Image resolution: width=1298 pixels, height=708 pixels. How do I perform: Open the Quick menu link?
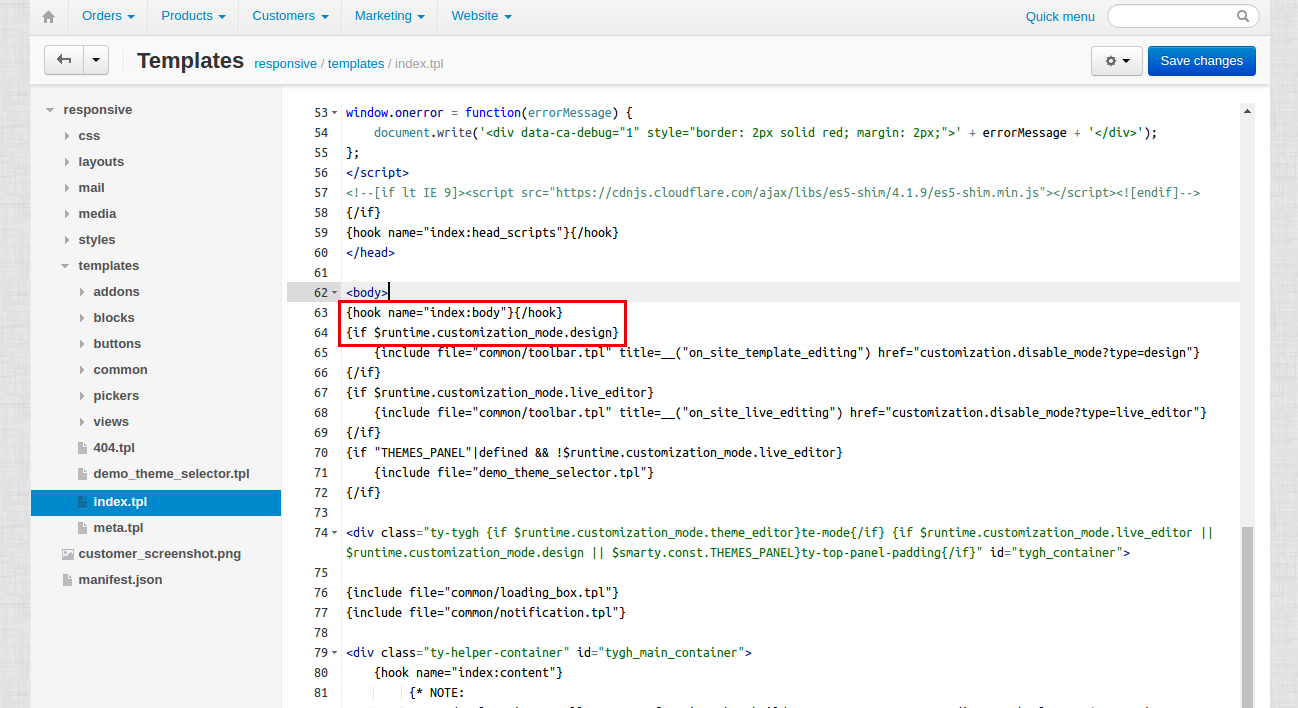click(x=1060, y=17)
